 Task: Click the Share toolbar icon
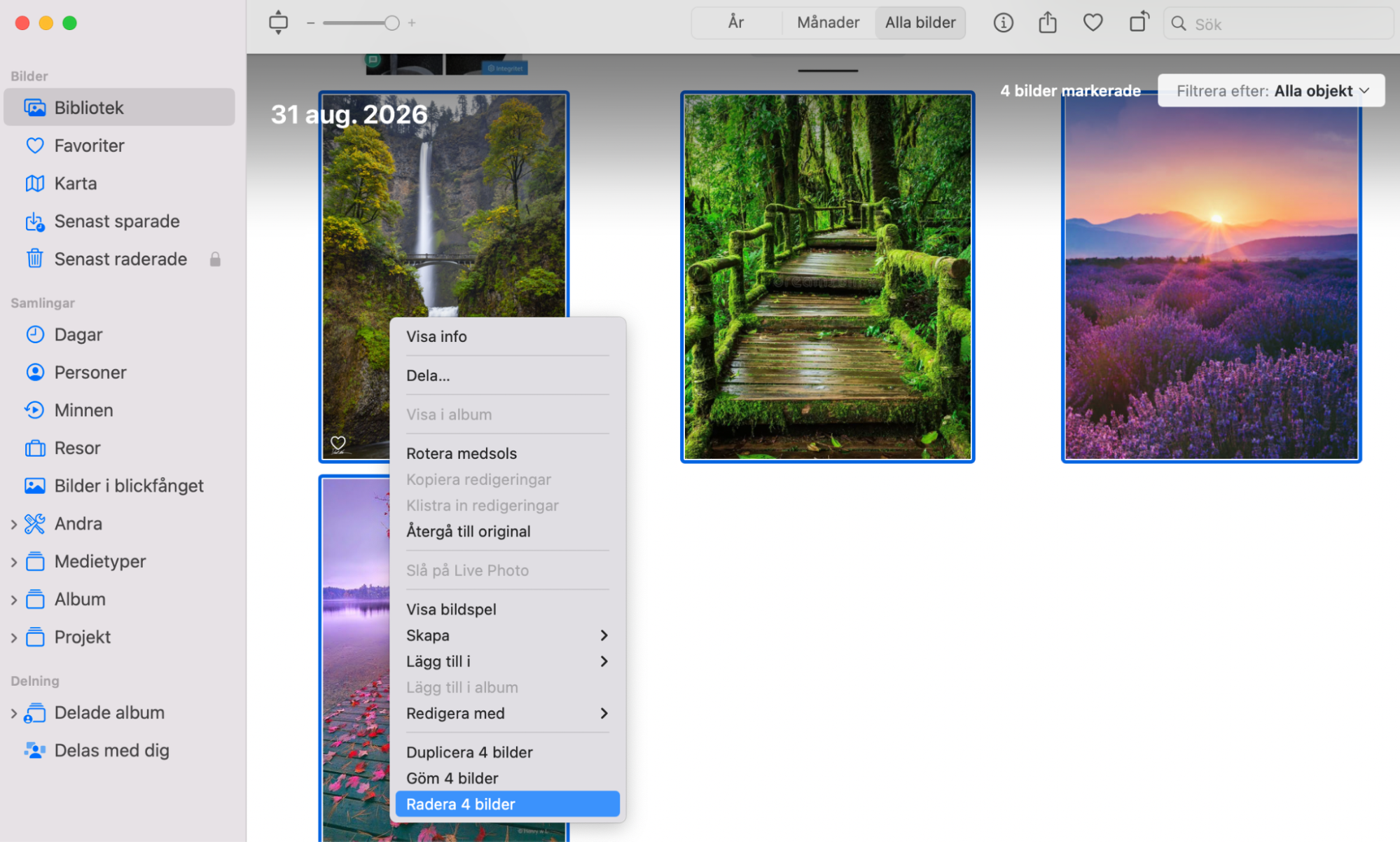[x=1048, y=22]
